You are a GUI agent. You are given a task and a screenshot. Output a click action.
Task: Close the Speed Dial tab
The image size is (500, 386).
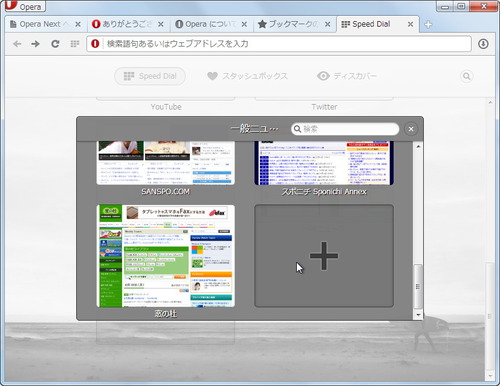(410, 24)
